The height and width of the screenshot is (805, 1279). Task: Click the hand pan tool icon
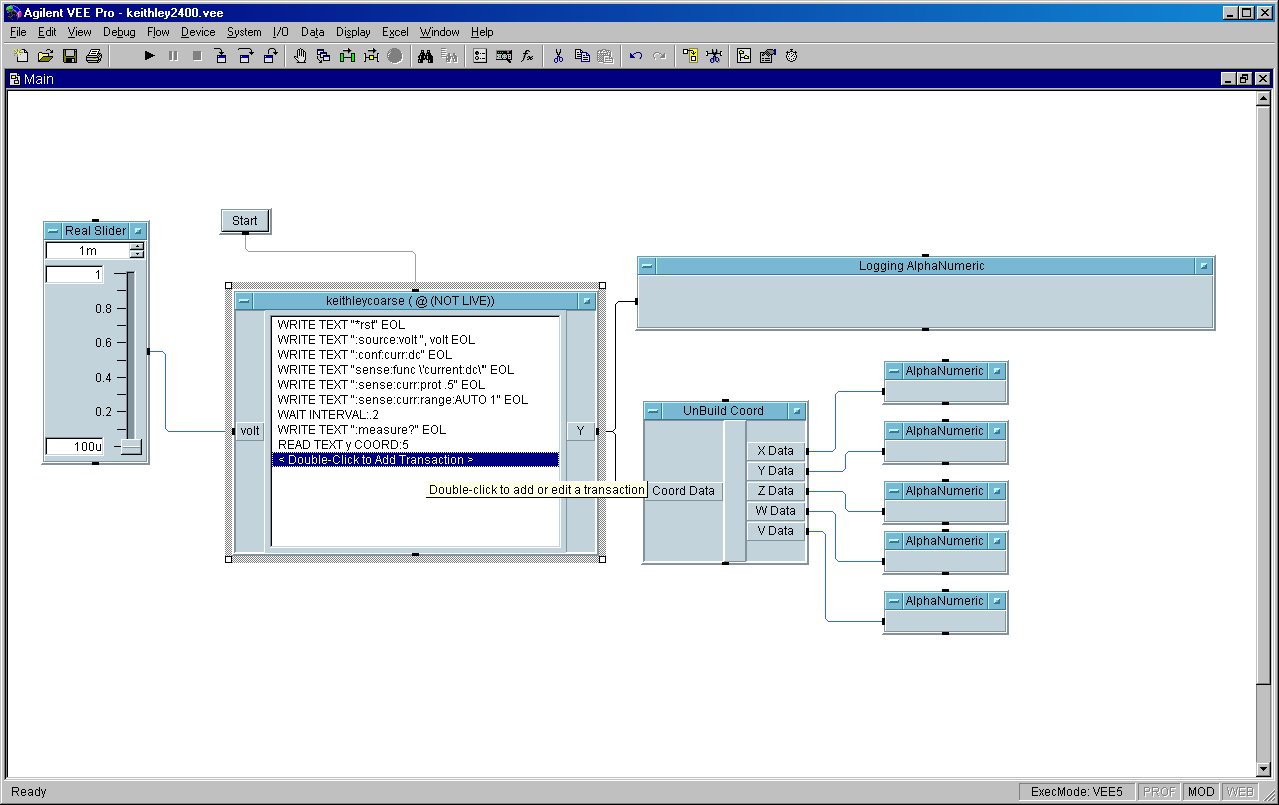tap(300, 56)
